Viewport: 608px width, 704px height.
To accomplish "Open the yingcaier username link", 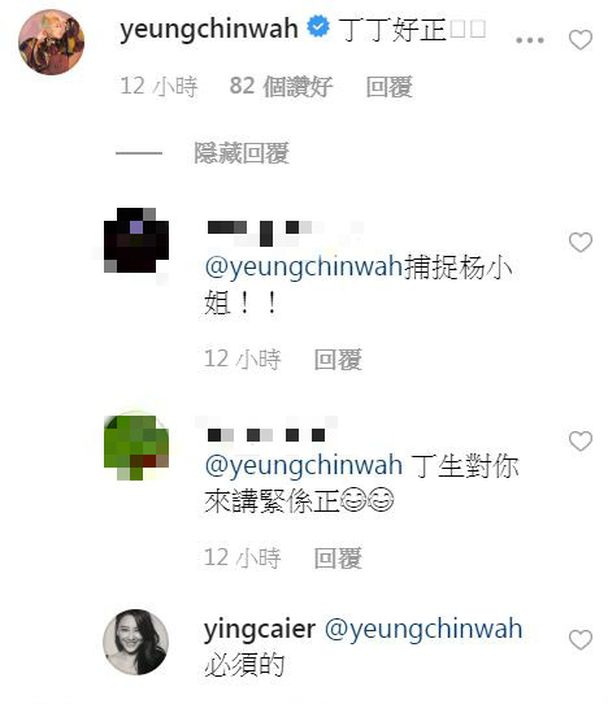I will 260,629.
